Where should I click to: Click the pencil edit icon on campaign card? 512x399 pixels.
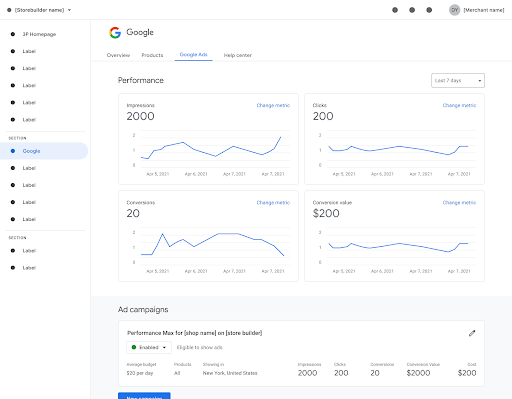click(472, 333)
